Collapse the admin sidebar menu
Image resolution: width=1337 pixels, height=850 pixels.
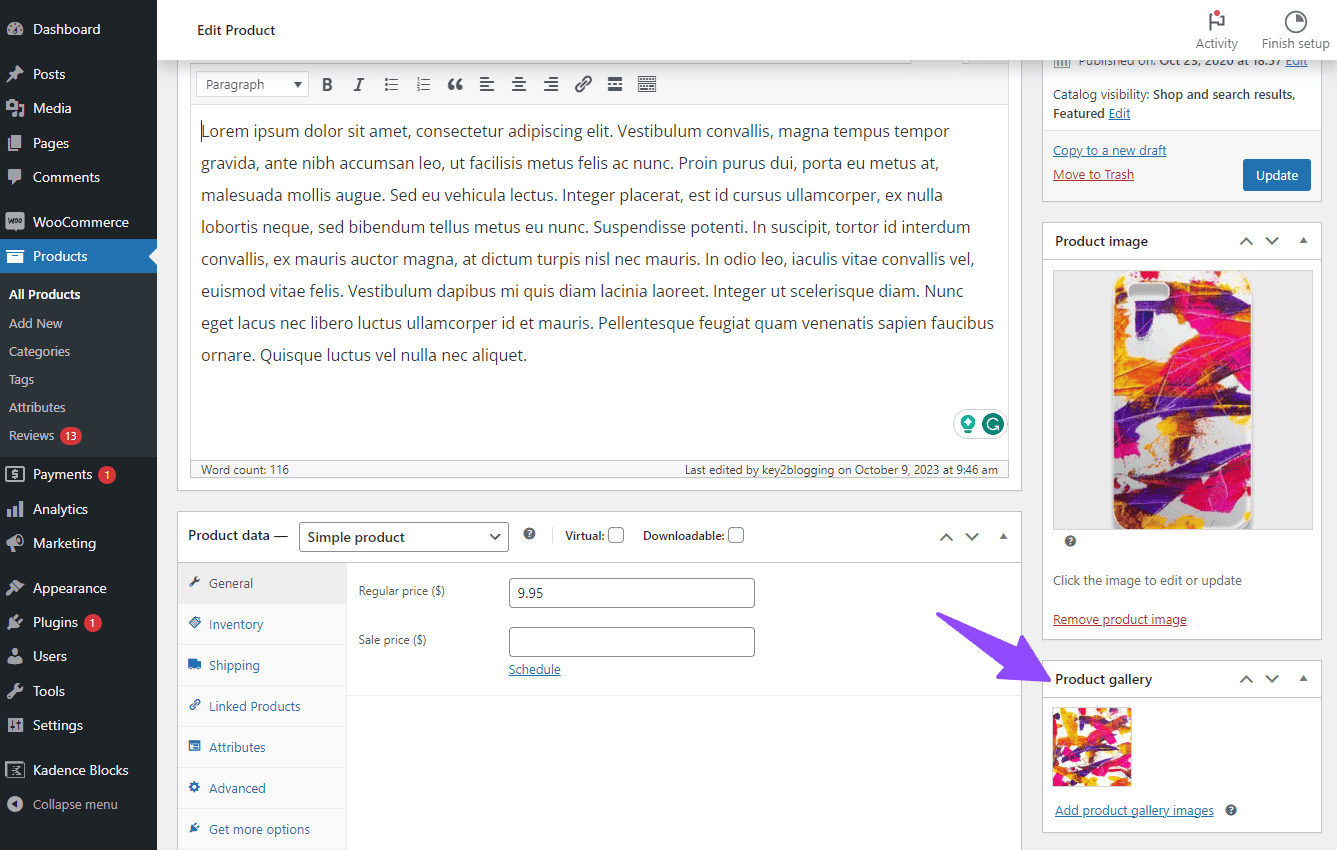(x=64, y=803)
